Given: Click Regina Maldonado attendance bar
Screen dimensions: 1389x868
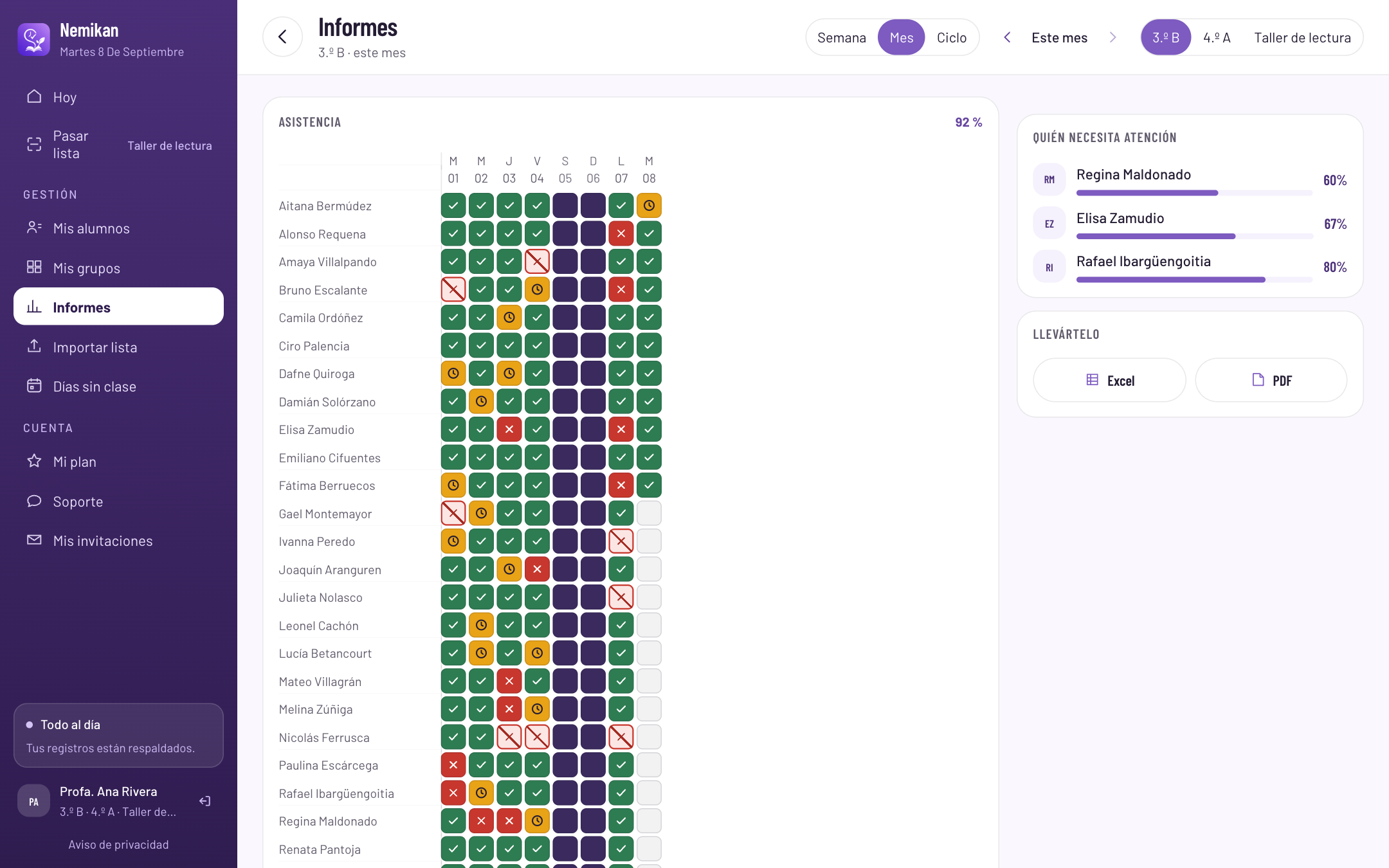Looking at the screenshot, I should pyautogui.click(x=1194, y=193).
